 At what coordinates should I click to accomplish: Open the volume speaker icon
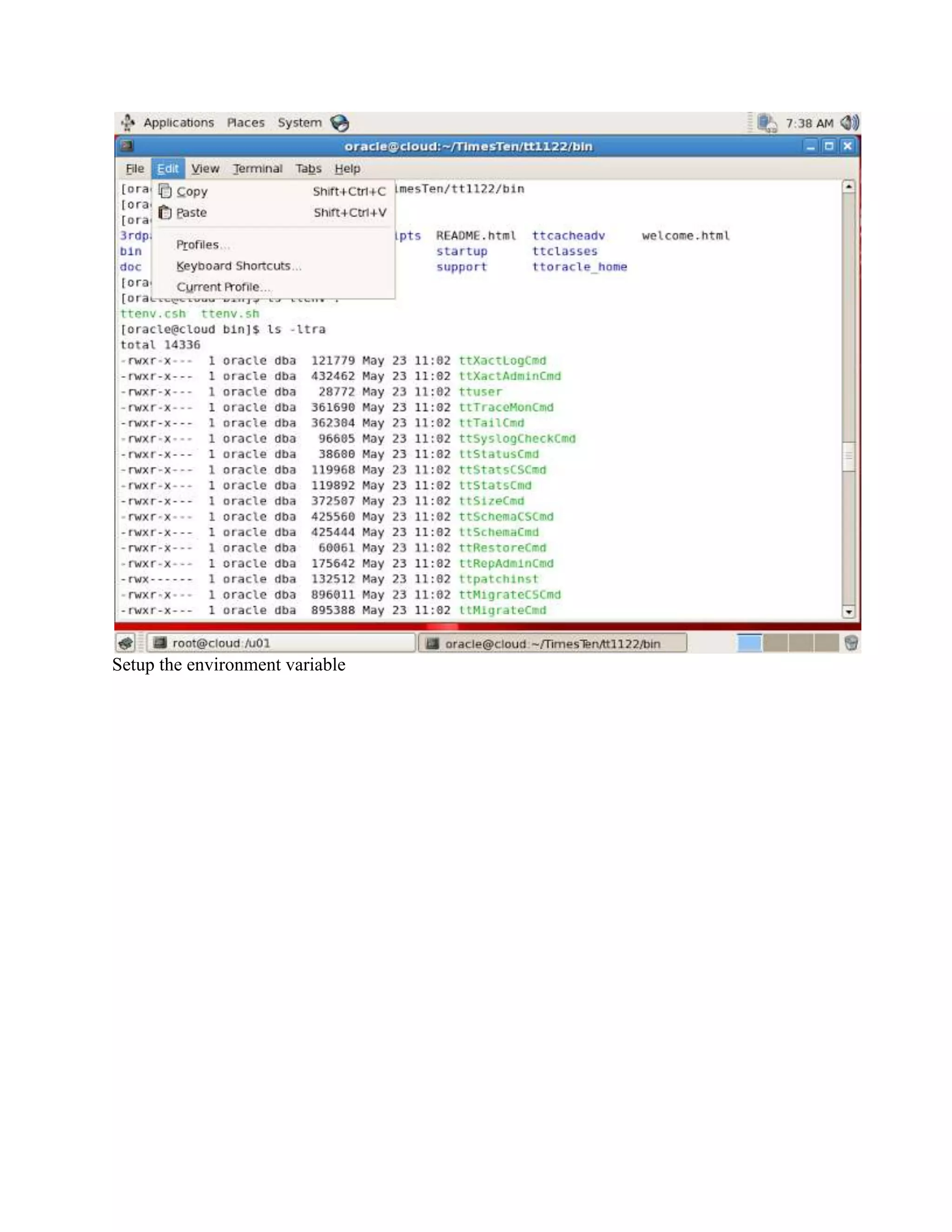point(849,122)
